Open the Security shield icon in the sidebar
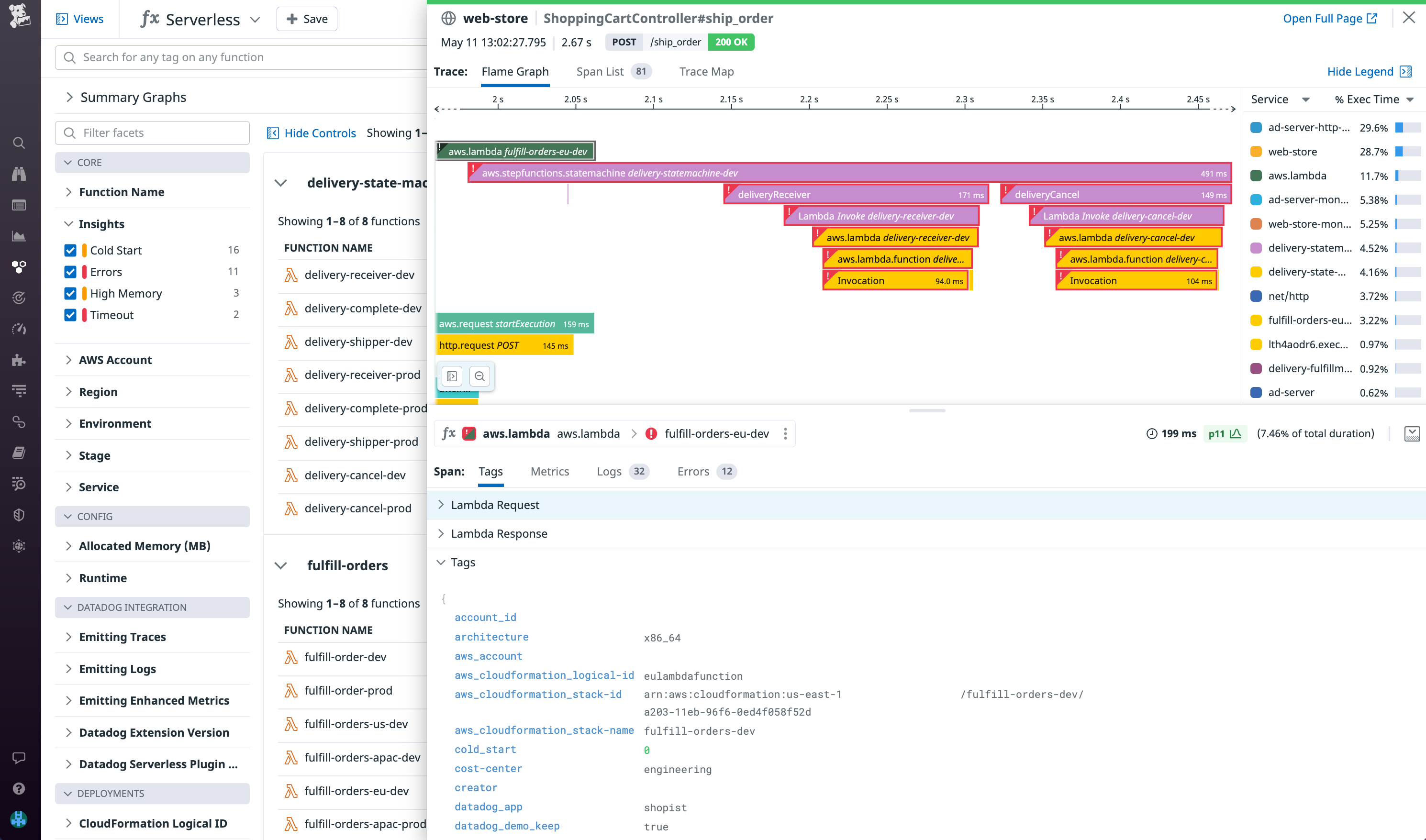The height and width of the screenshot is (840, 1426). (x=19, y=515)
